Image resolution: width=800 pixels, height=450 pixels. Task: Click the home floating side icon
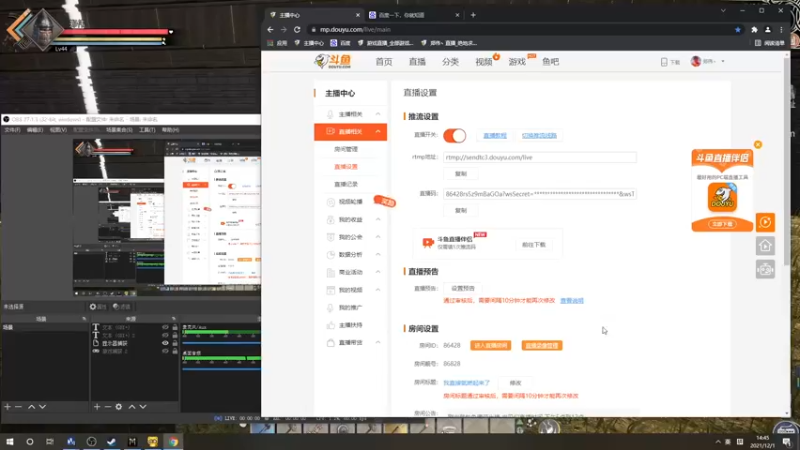[x=765, y=246]
